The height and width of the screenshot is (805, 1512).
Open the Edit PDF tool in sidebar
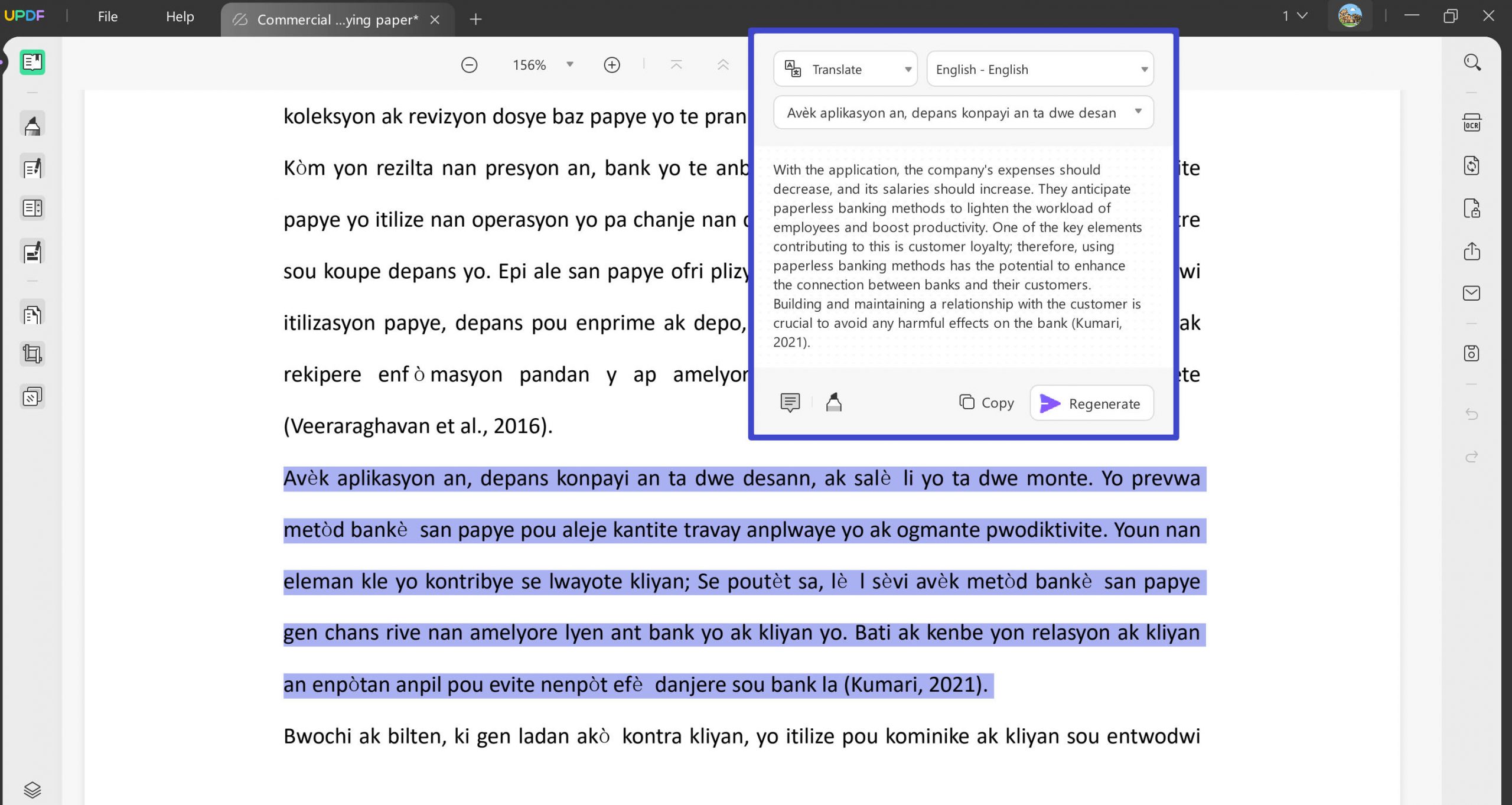click(x=32, y=168)
